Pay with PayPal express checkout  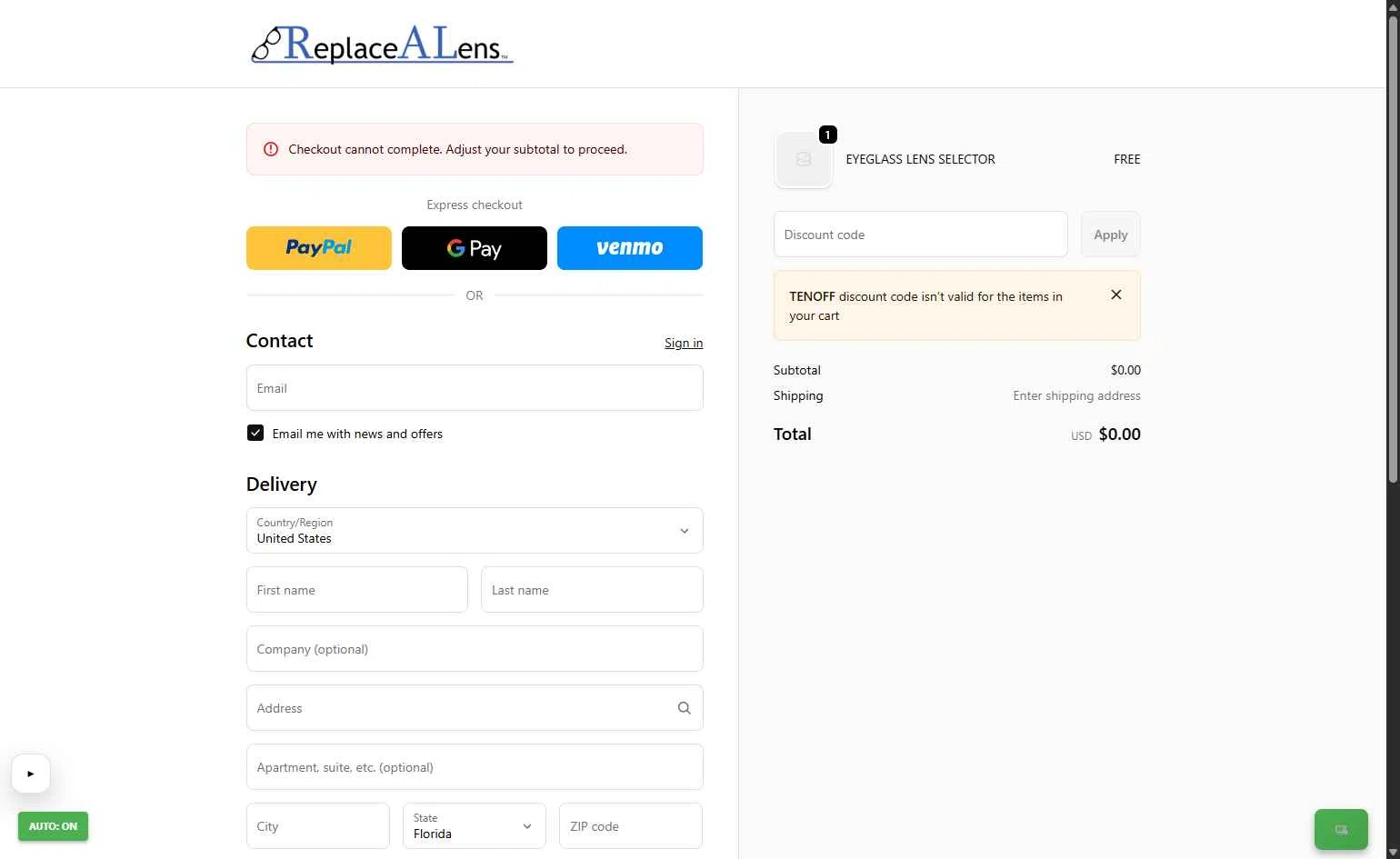(x=319, y=248)
